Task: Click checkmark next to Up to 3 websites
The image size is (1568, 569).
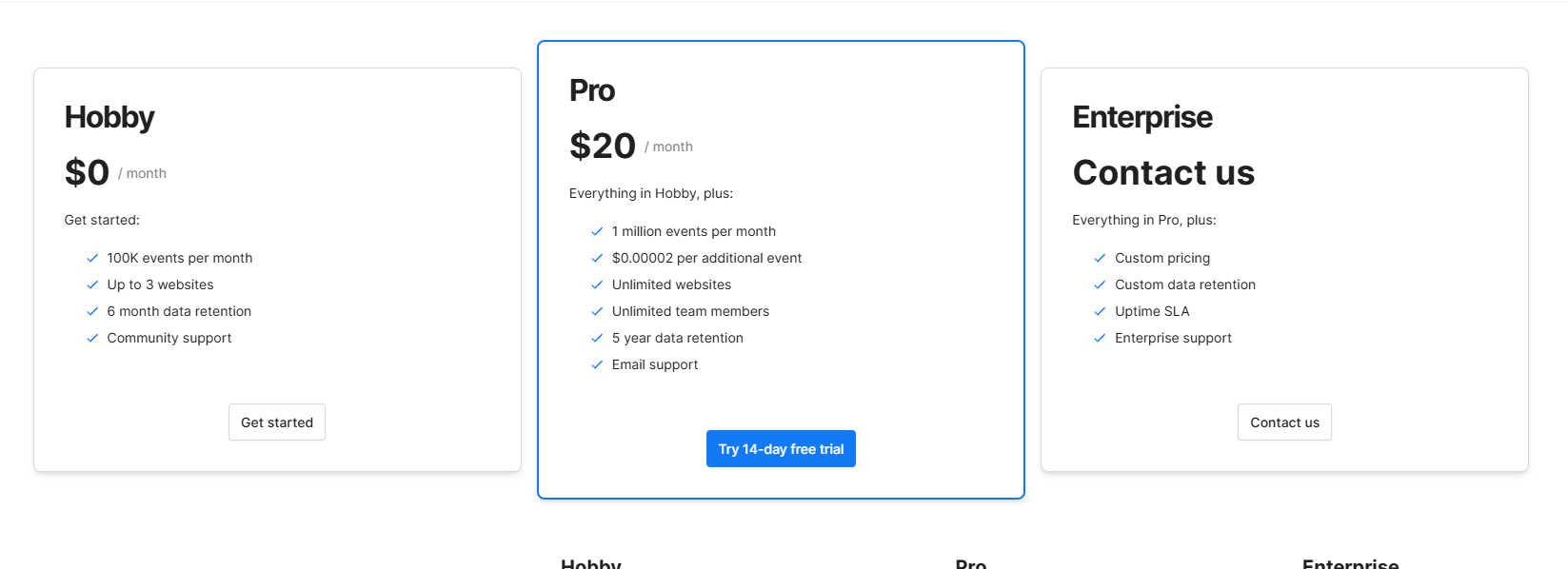Action: pyautogui.click(x=92, y=284)
